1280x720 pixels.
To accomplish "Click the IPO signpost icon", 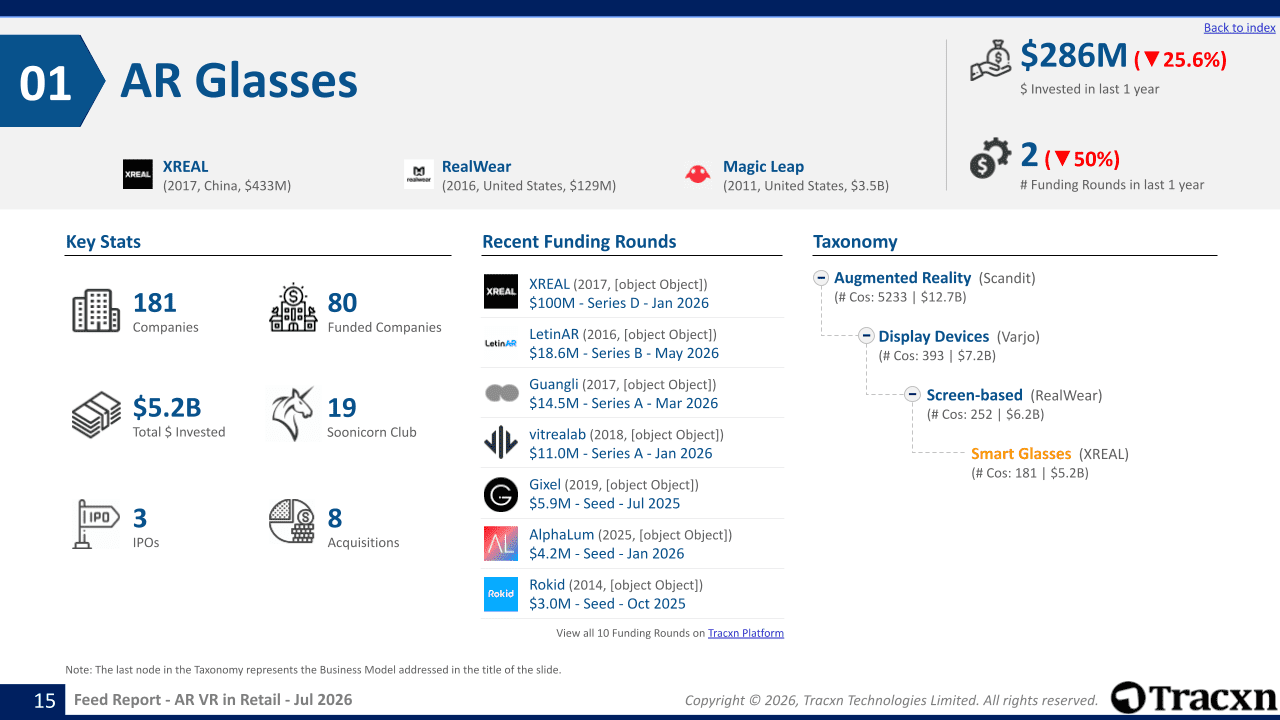I will coord(96,523).
